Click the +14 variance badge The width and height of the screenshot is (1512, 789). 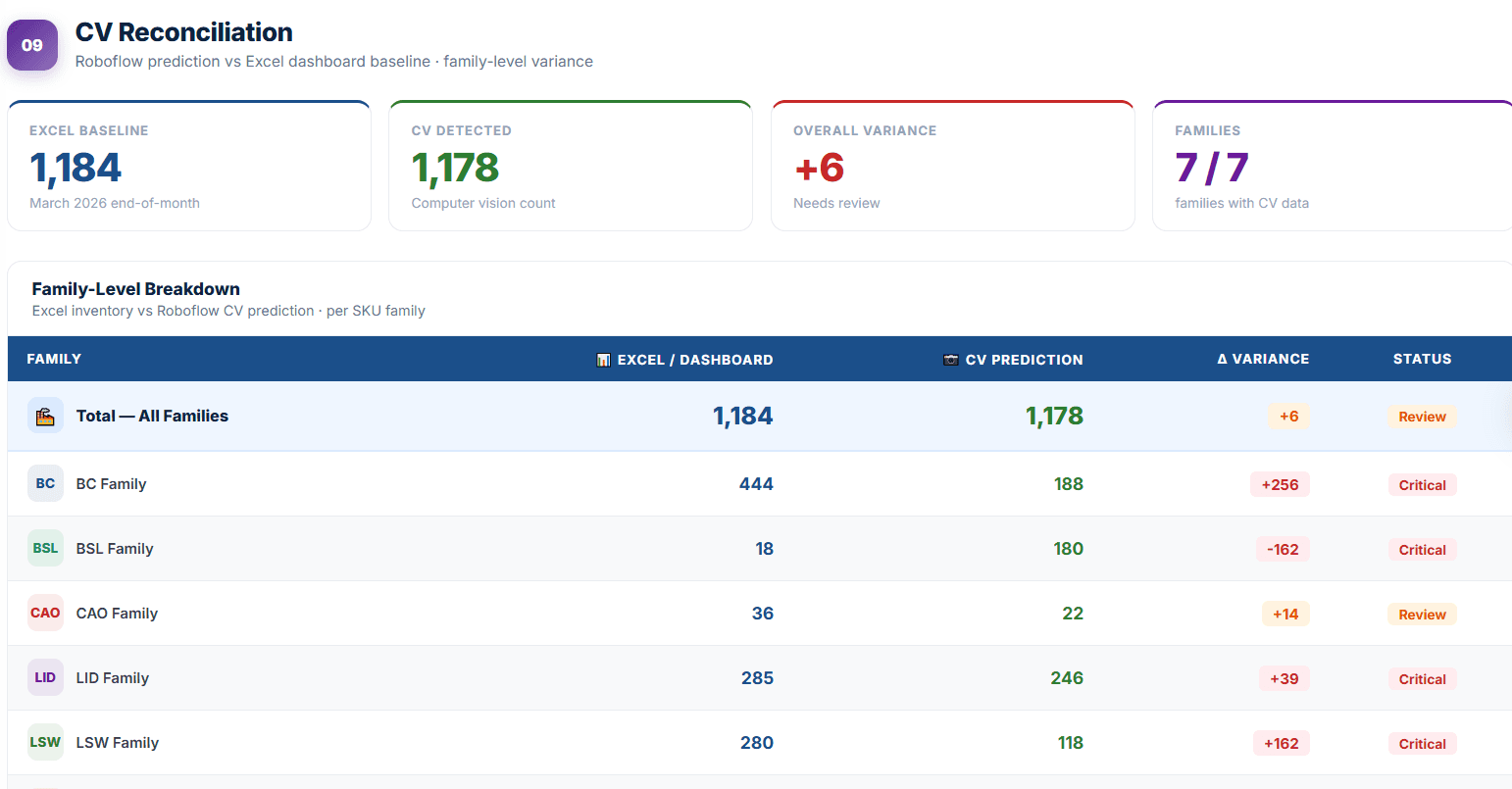tap(1285, 615)
